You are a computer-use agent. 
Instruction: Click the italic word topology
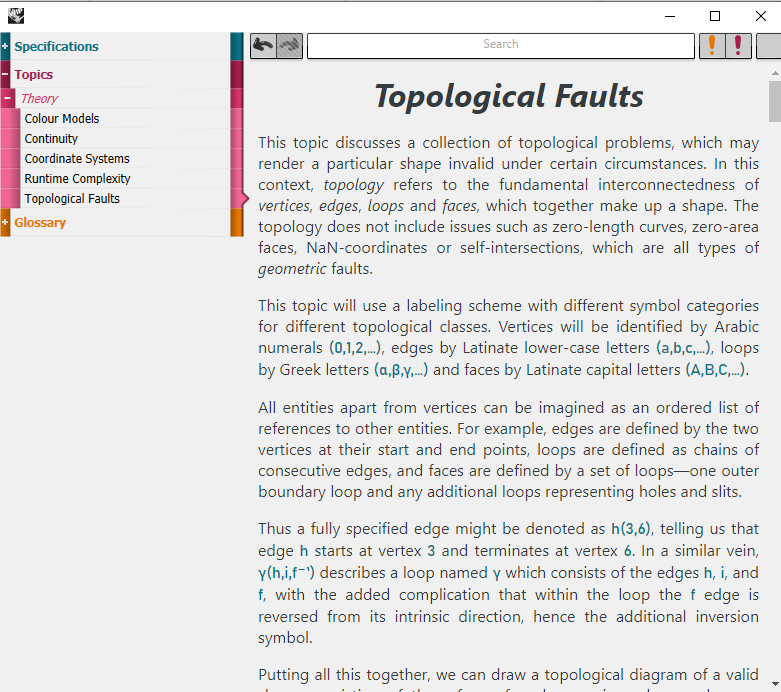(x=353, y=185)
